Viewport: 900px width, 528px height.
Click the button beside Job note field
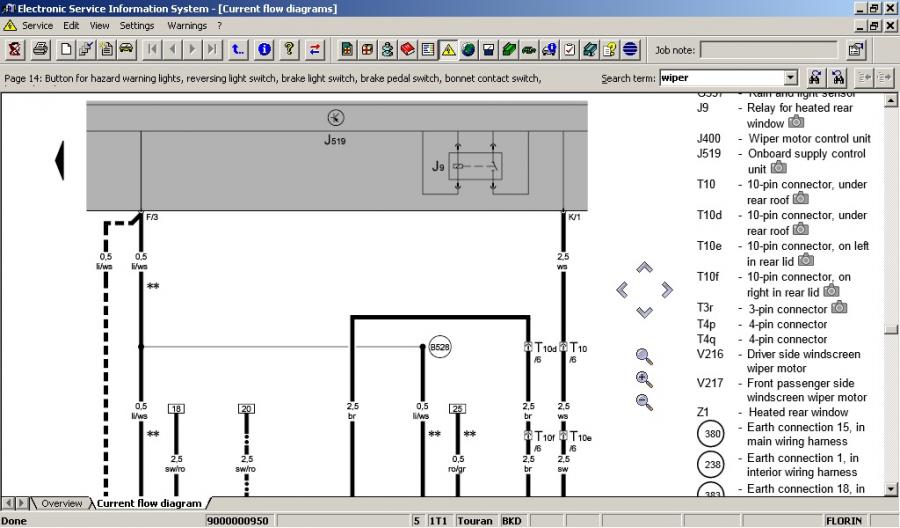tap(856, 49)
